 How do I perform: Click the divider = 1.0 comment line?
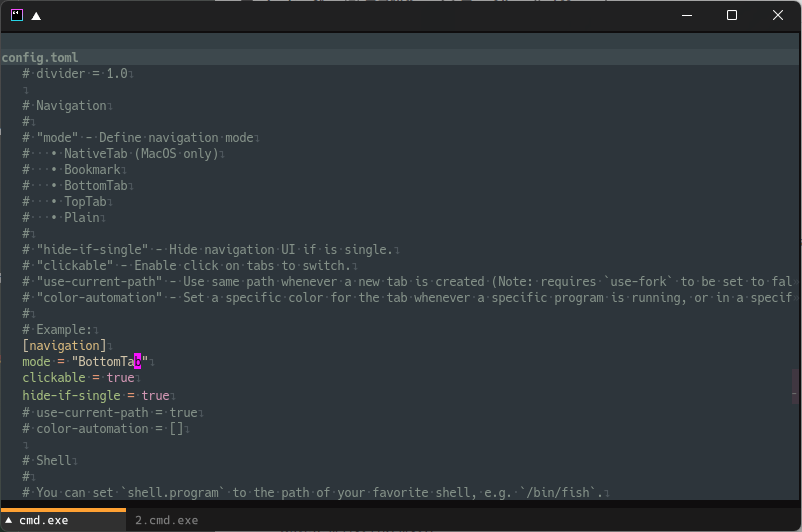[x=75, y=74]
